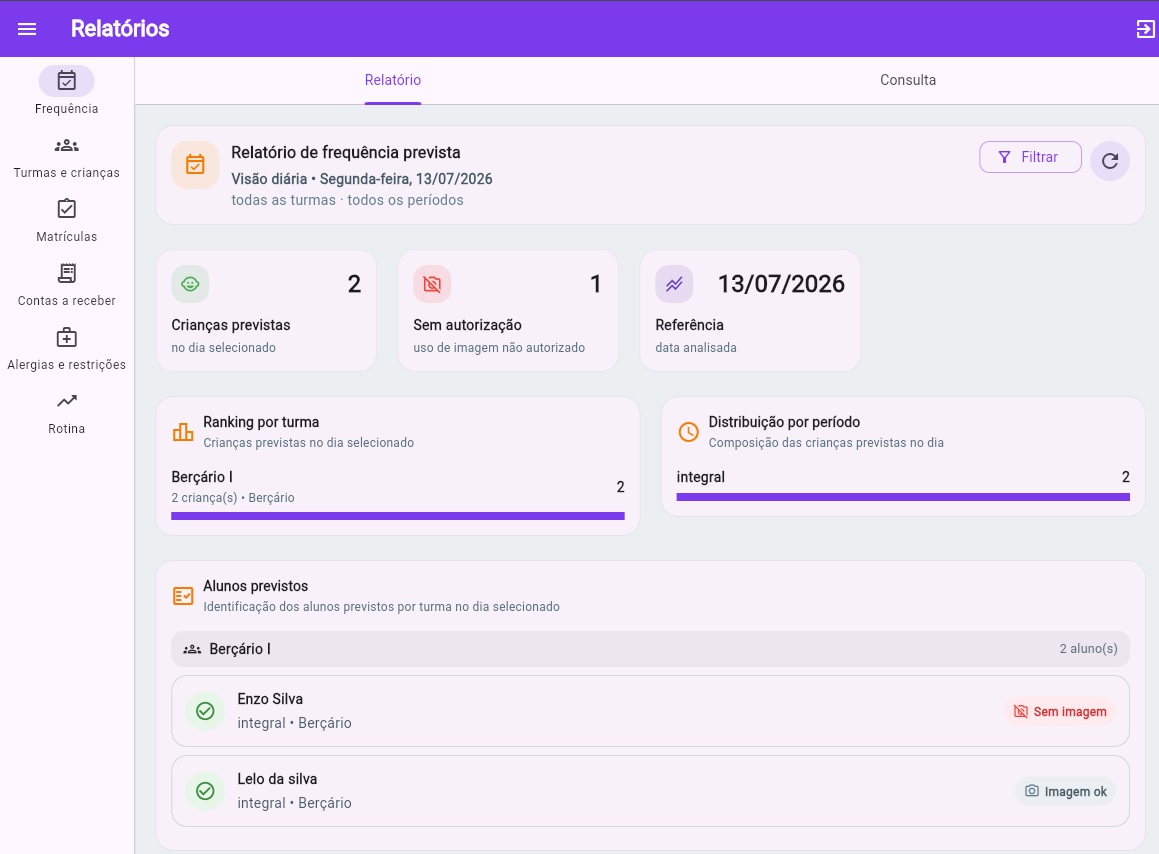Screen dimensions: 1159x854
Task: Click the Sem imagem badge
Action: pos(1060,711)
